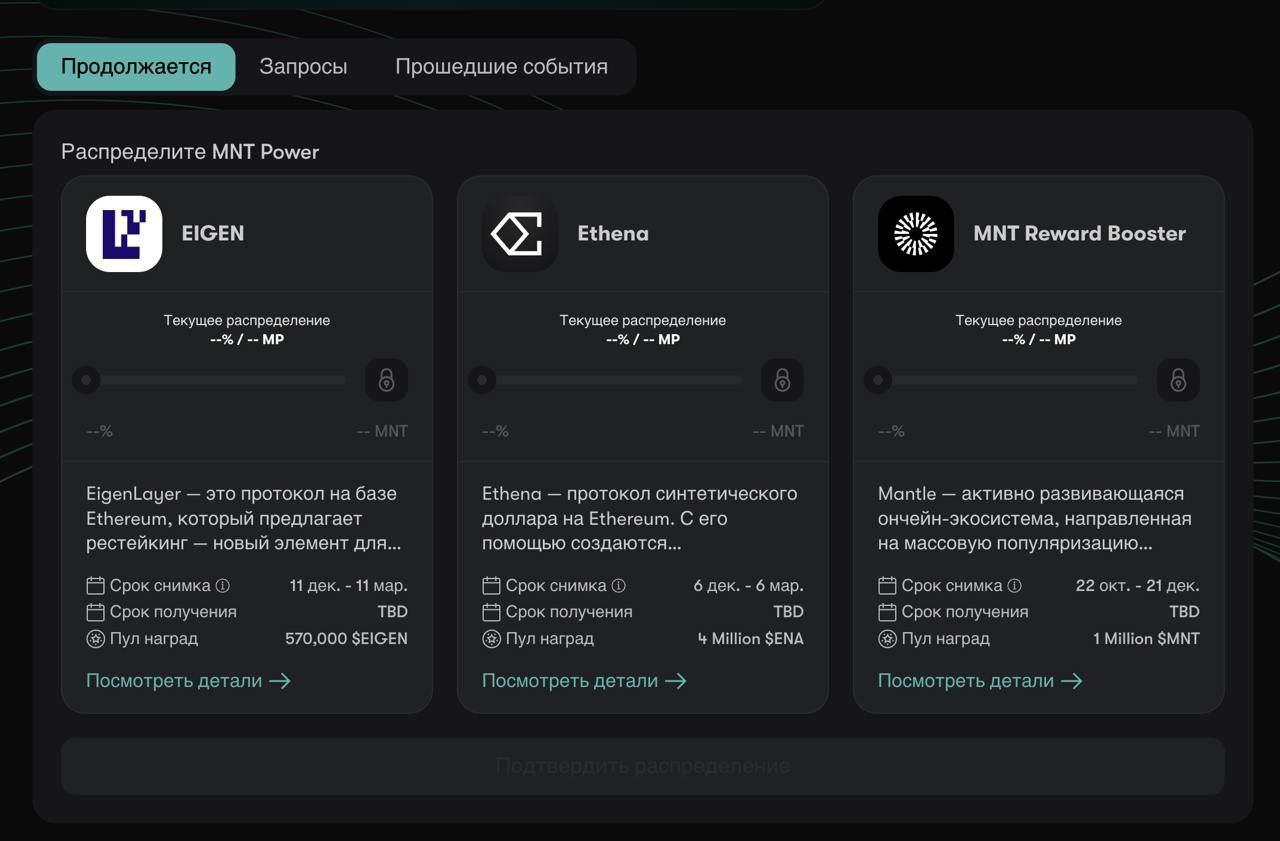Click the MNT Reward Booster logo
Screen dimensions: 1280x841
916,234
